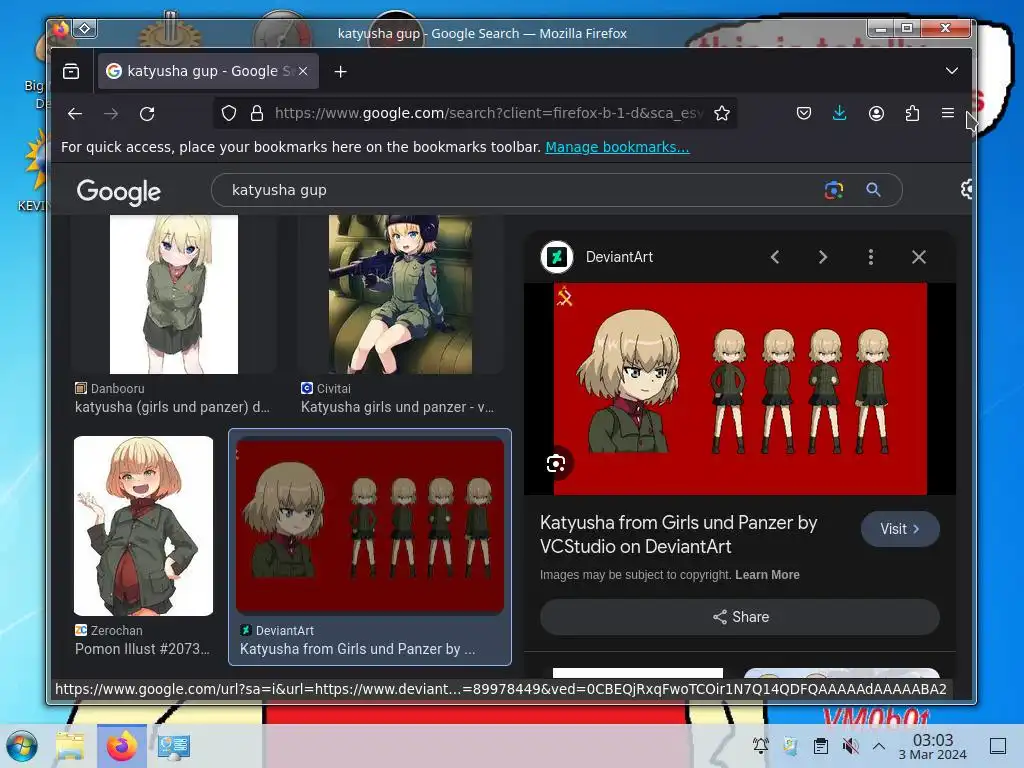Open the Firefox account menu
The width and height of the screenshot is (1024, 768).
tap(876, 114)
